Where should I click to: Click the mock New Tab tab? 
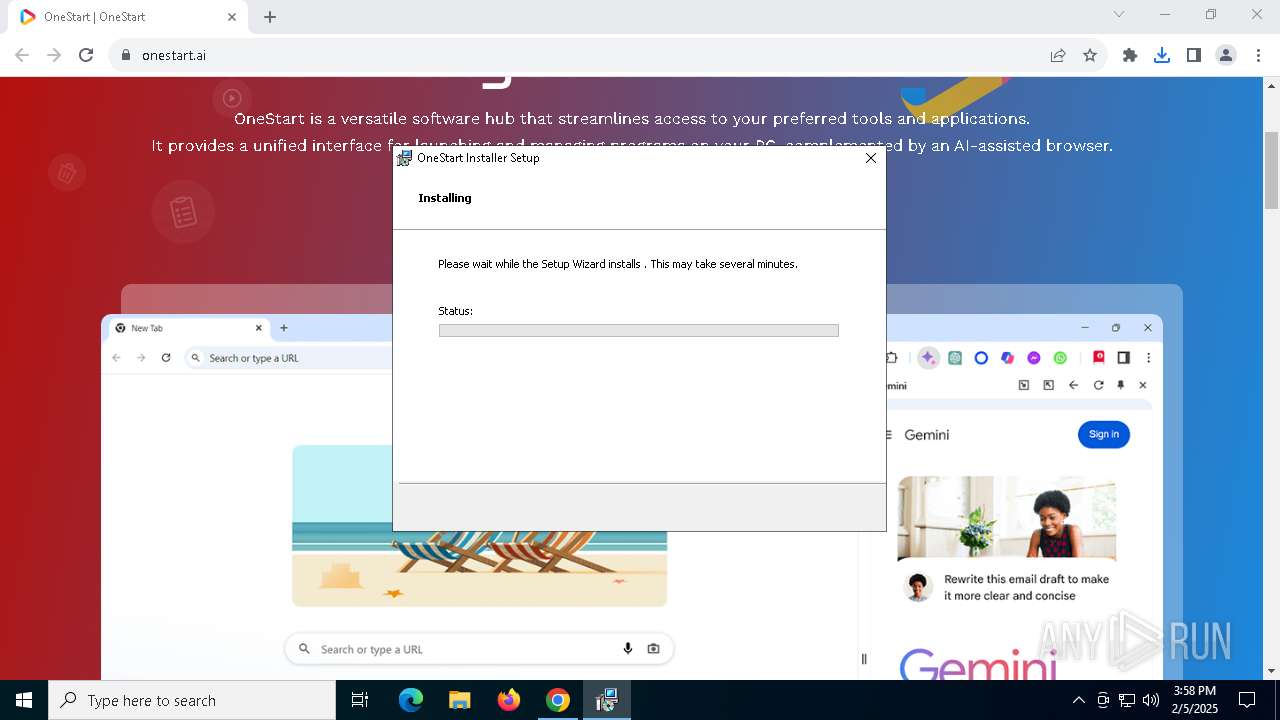(188, 328)
